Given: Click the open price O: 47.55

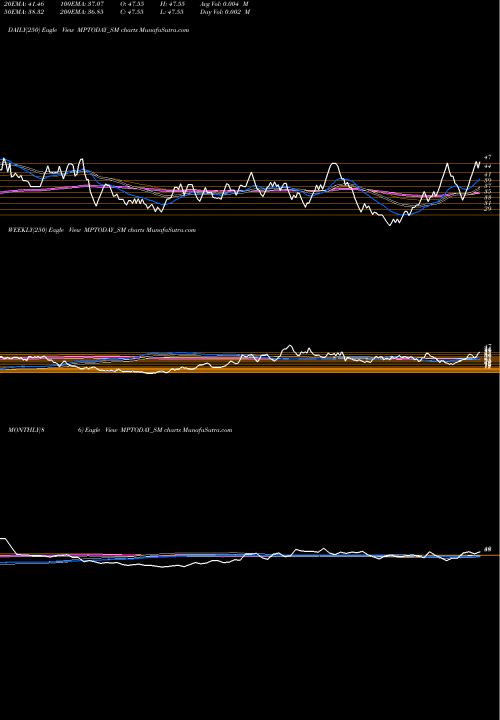Looking at the screenshot, I should click(x=132, y=4).
